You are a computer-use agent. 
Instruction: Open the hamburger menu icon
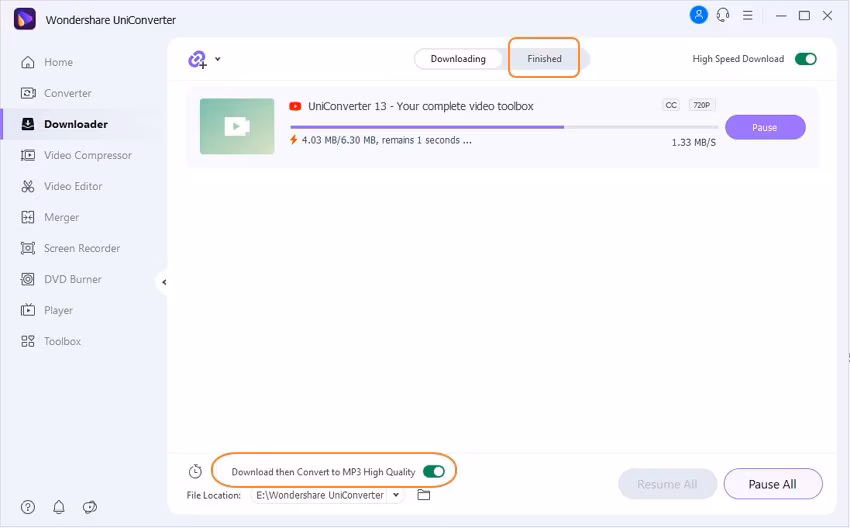[748, 15]
